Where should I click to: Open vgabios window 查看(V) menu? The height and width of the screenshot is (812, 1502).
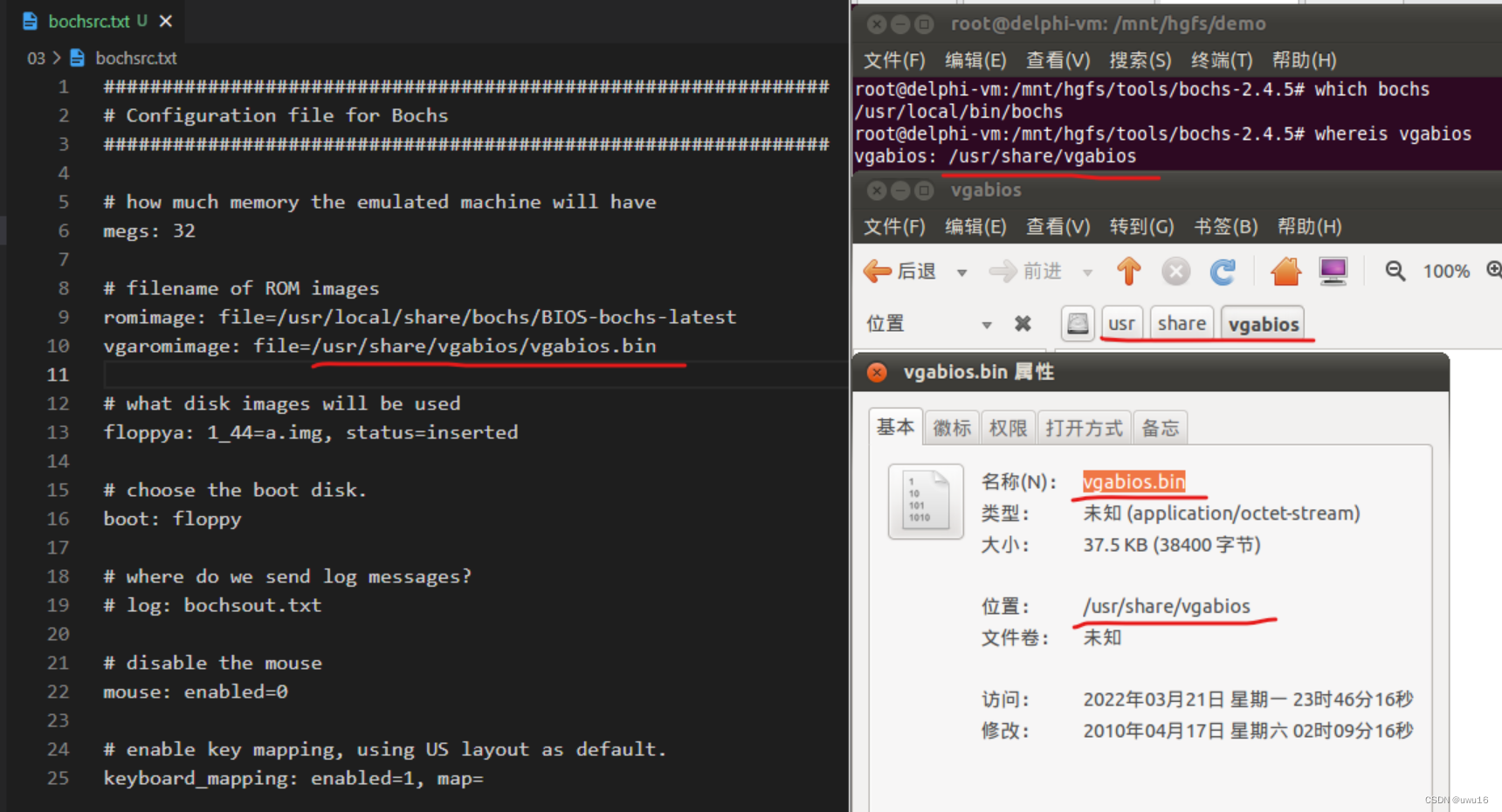(1058, 227)
